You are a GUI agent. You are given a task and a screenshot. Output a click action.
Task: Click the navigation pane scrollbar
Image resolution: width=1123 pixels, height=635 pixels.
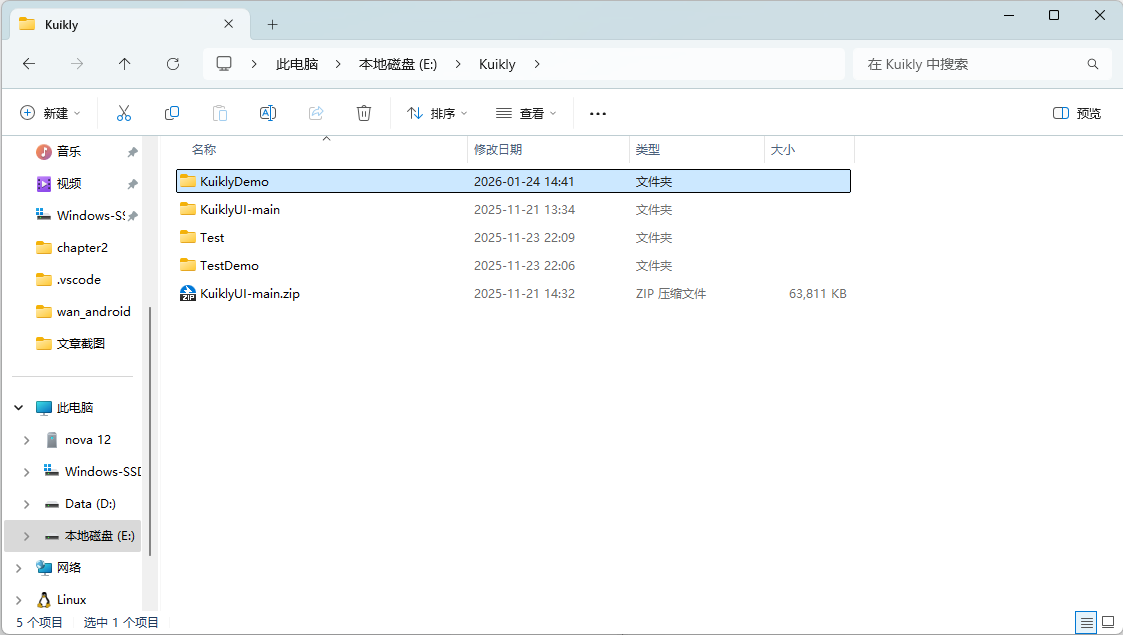150,431
